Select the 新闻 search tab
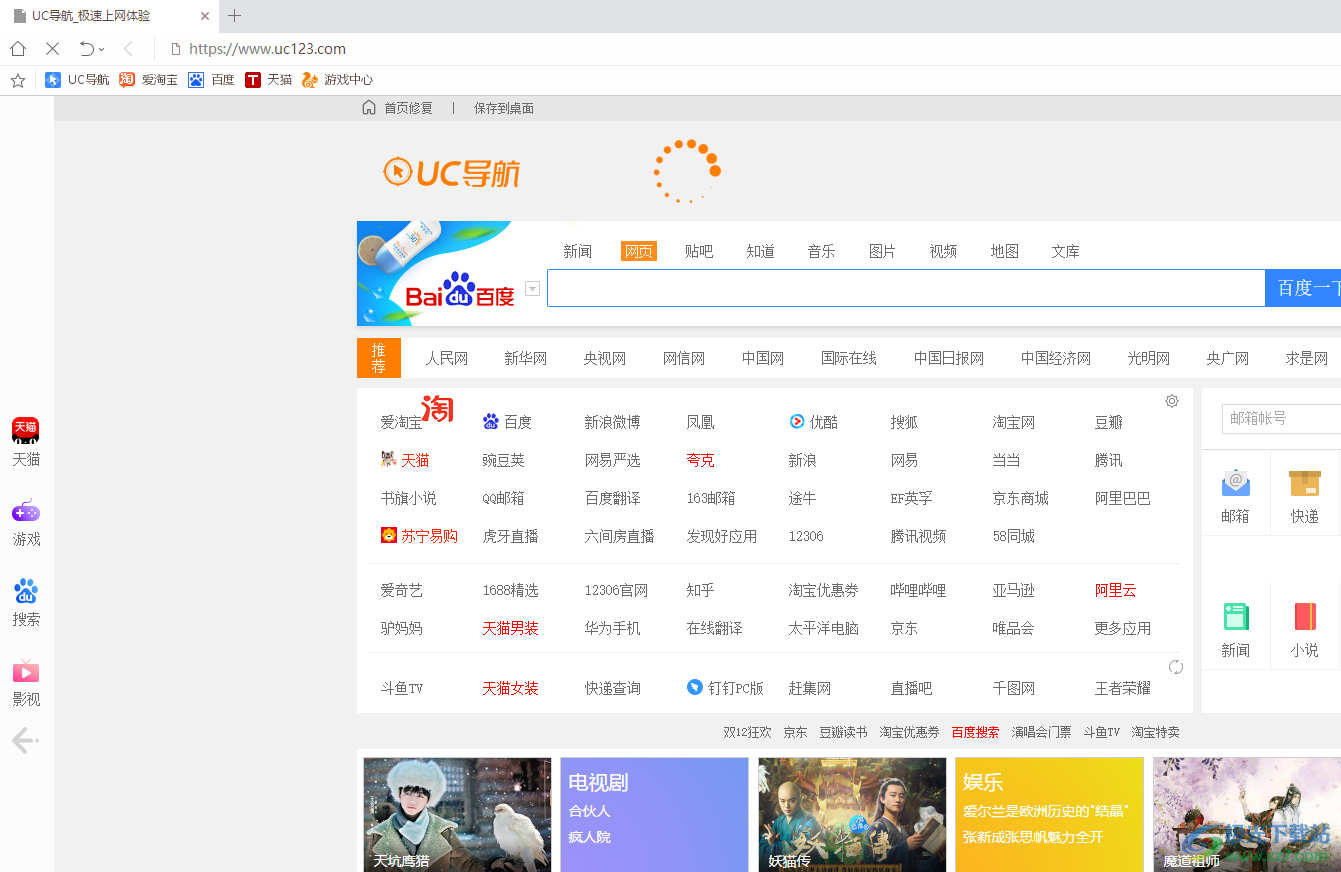This screenshot has height=872, width=1341. [x=577, y=251]
